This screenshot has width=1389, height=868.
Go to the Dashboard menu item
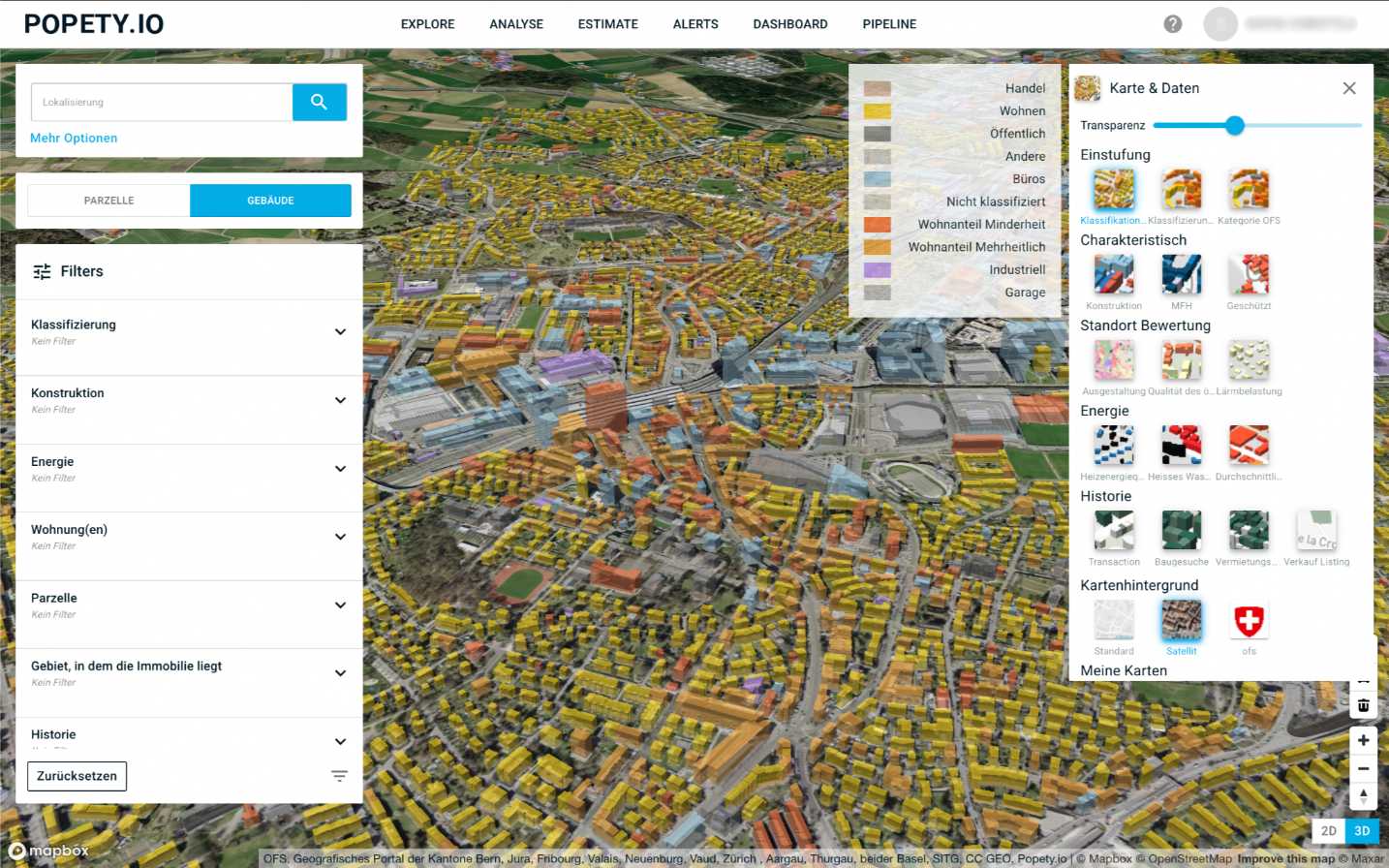click(789, 24)
